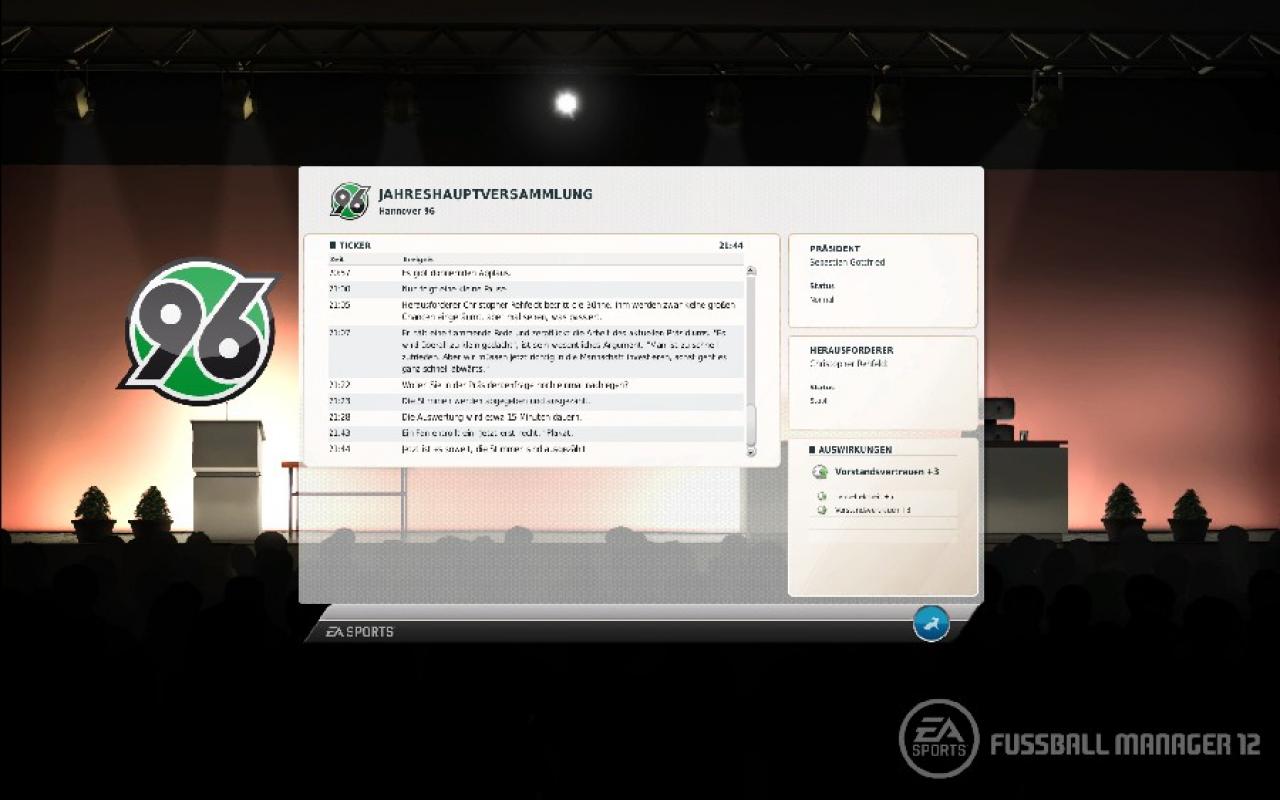Click the 21:44 clock in ticker header
Screen dimensions: 1280x800
coord(731,245)
